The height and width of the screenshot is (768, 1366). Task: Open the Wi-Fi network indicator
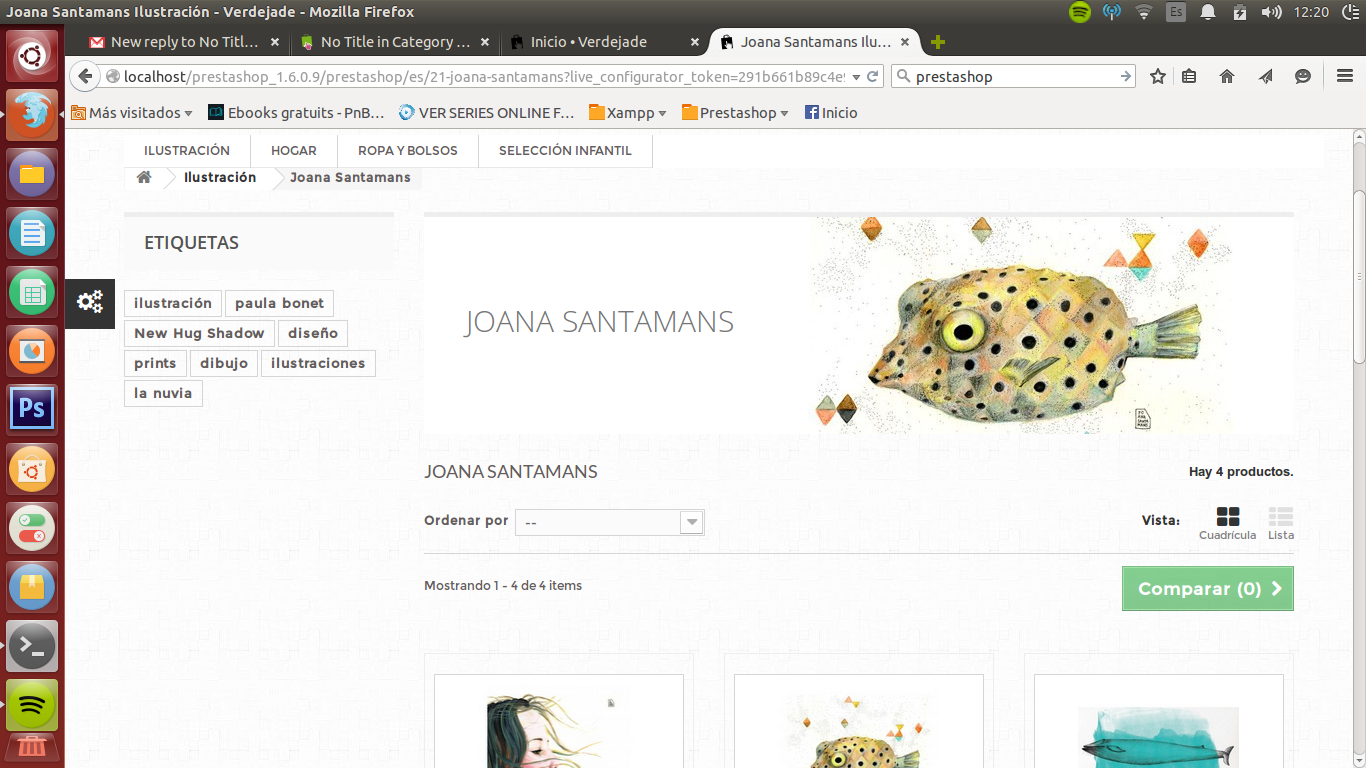pyautogui.click(x=1143, y=12)
